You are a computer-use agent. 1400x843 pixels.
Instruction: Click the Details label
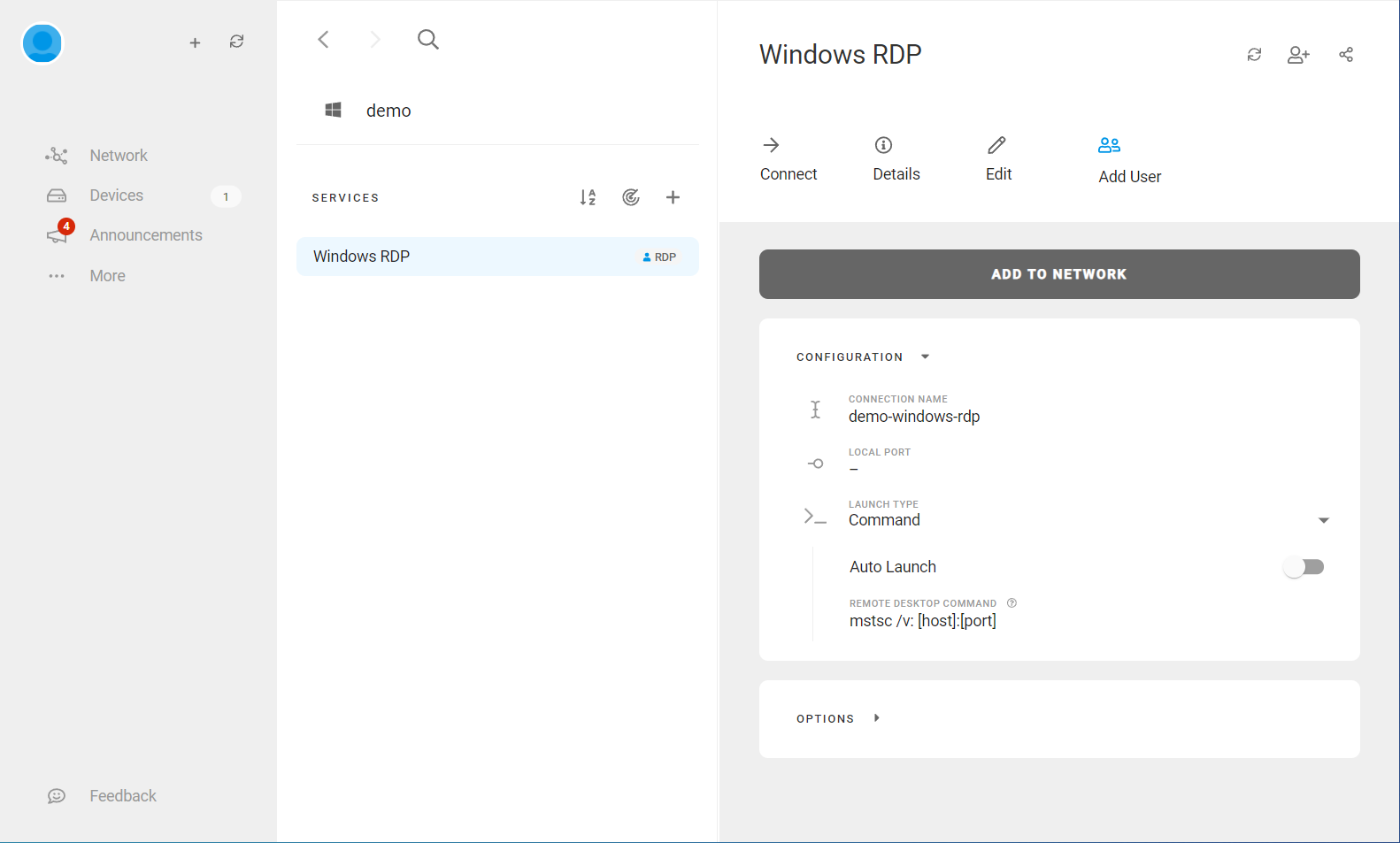click(896, 174)
